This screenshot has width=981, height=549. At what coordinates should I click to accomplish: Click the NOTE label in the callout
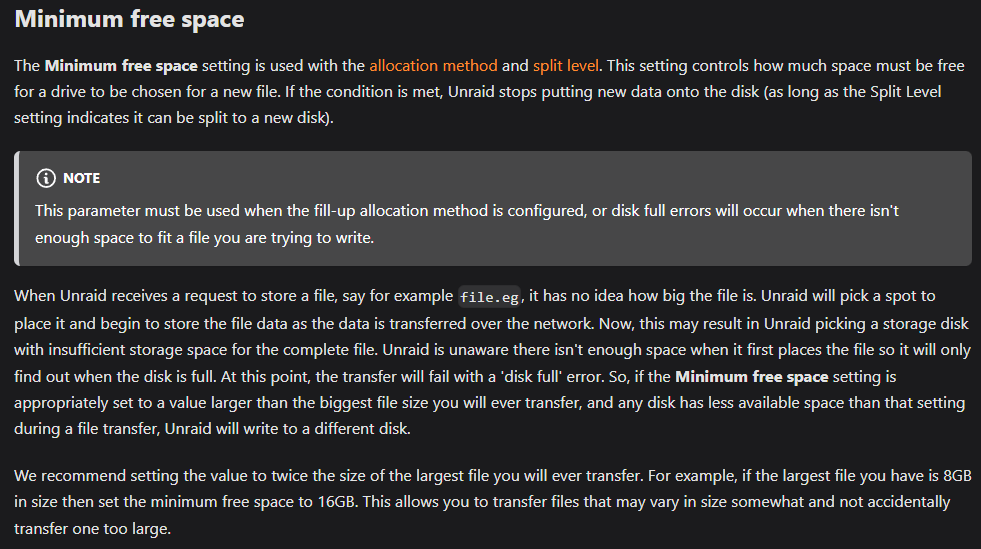81,178
